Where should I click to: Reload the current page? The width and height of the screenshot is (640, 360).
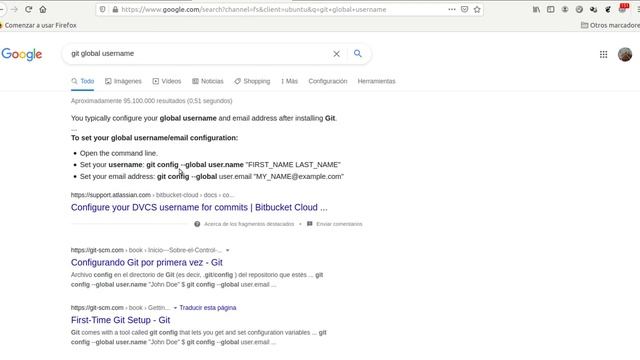click(29, 9)
